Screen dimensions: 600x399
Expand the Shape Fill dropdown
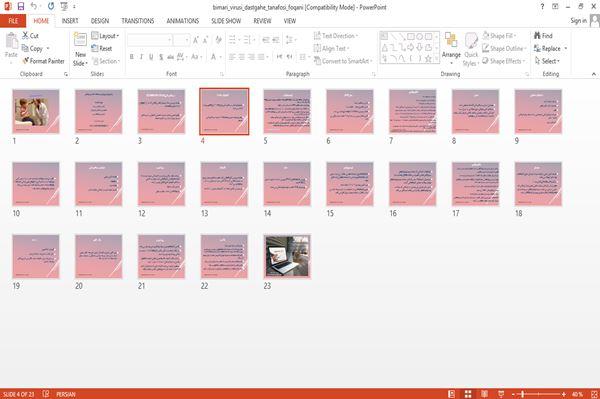click(499, 36)
